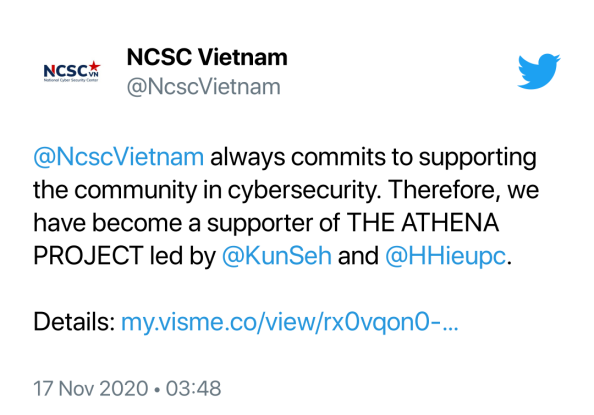The width and height of the screenshot is (594, 415).
Task: Open the NCSC logo profile avatar
Action: tap(72, 71)
